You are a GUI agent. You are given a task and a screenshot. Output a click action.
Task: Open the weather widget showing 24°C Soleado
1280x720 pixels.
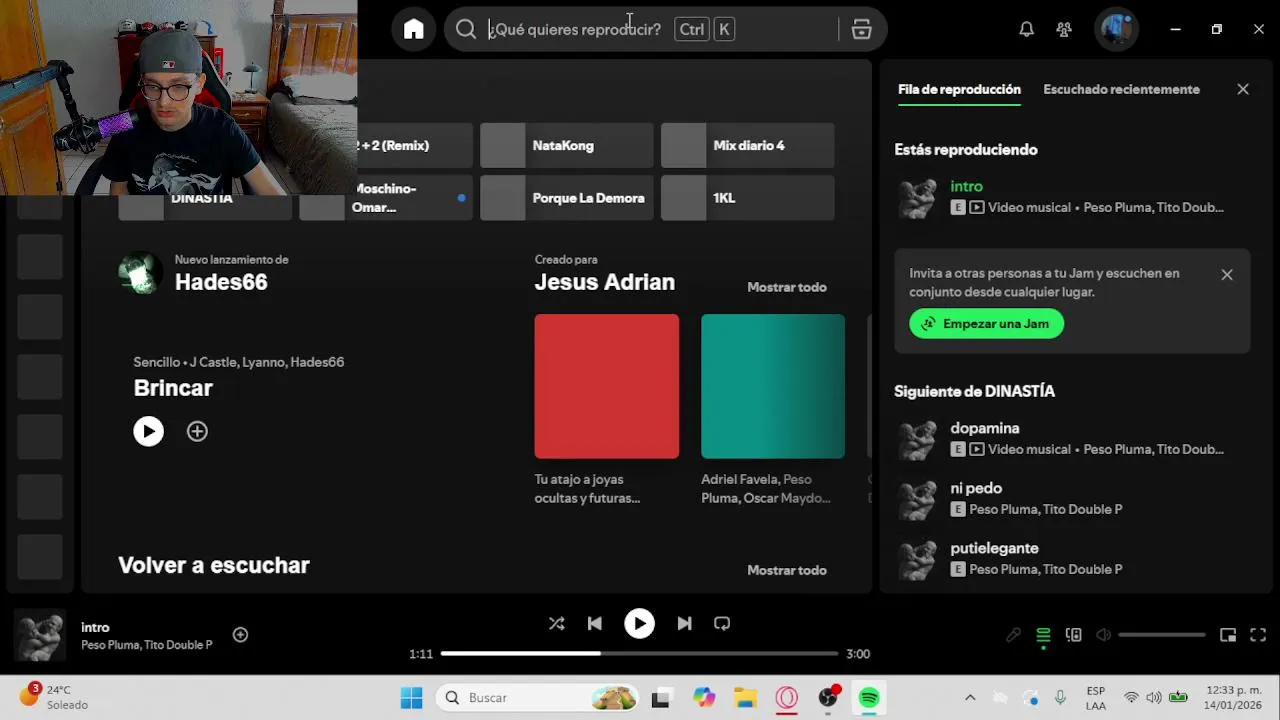tap(54, 697)
